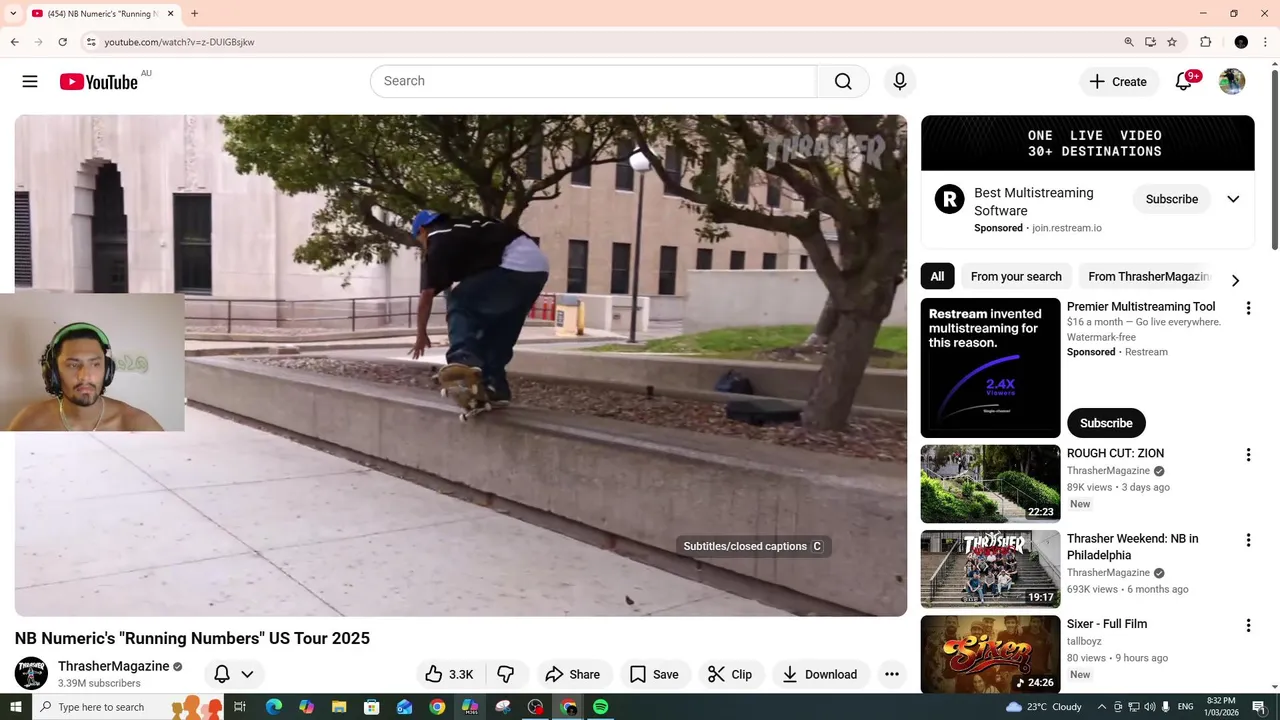Click the black Subscribe button on Restream ad

(x=1106, y=423)
